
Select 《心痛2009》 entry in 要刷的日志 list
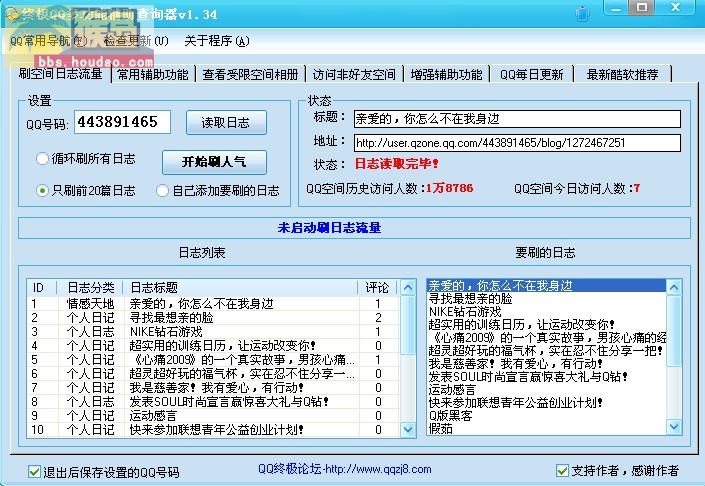click(x=547, y=337)
